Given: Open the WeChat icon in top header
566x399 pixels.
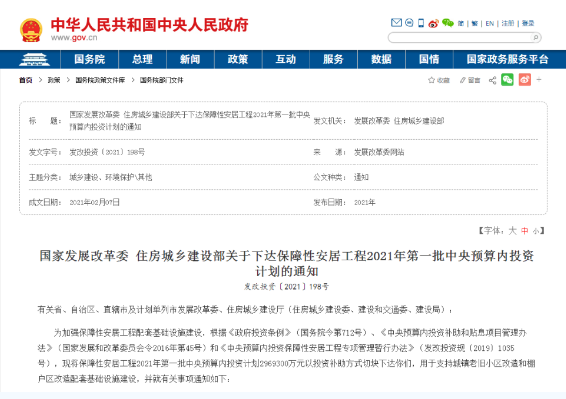Looking at the screenshot, I should point(448,23).
